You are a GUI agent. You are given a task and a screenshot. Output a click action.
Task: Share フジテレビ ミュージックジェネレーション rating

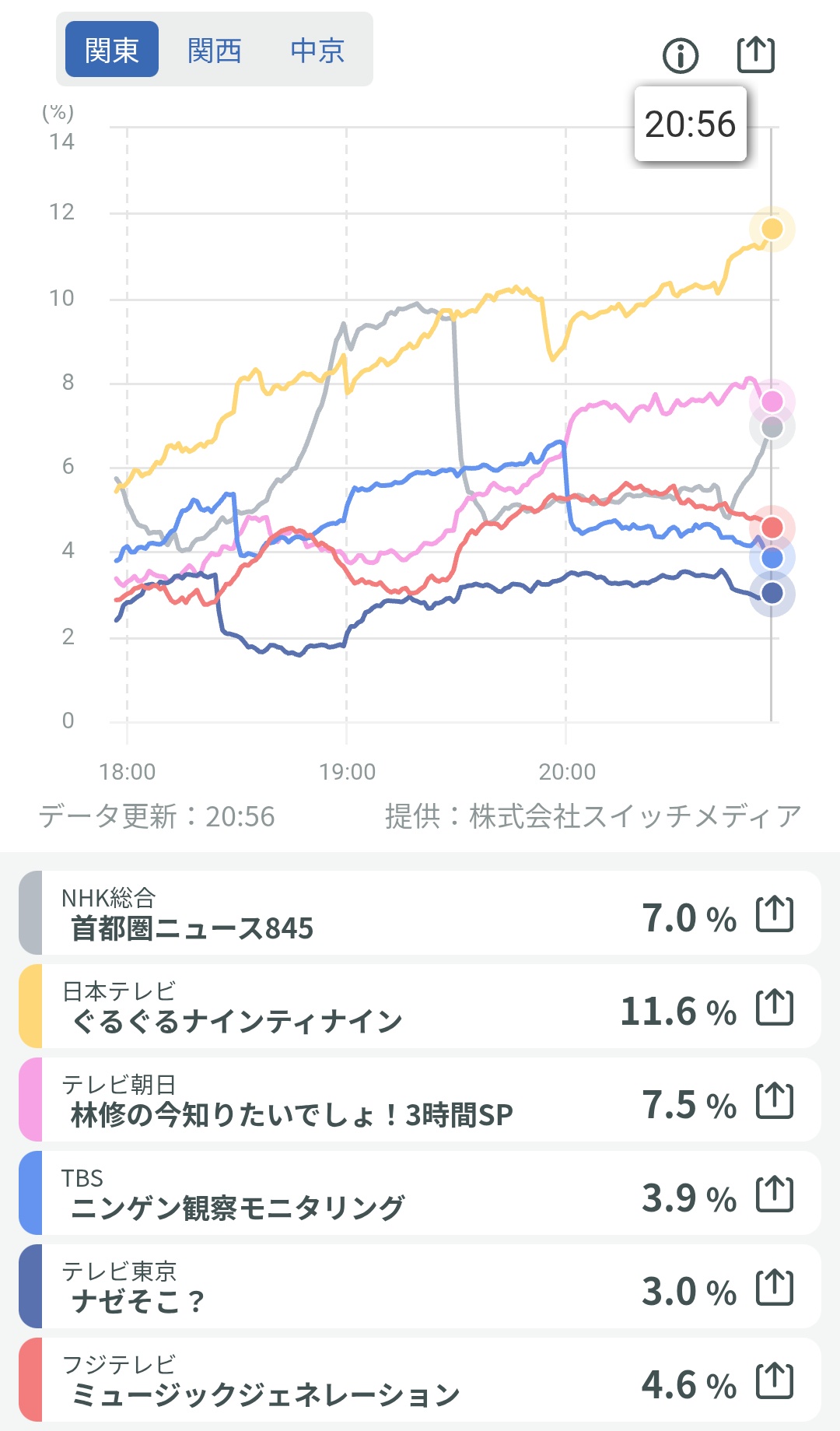(775, 1380)
